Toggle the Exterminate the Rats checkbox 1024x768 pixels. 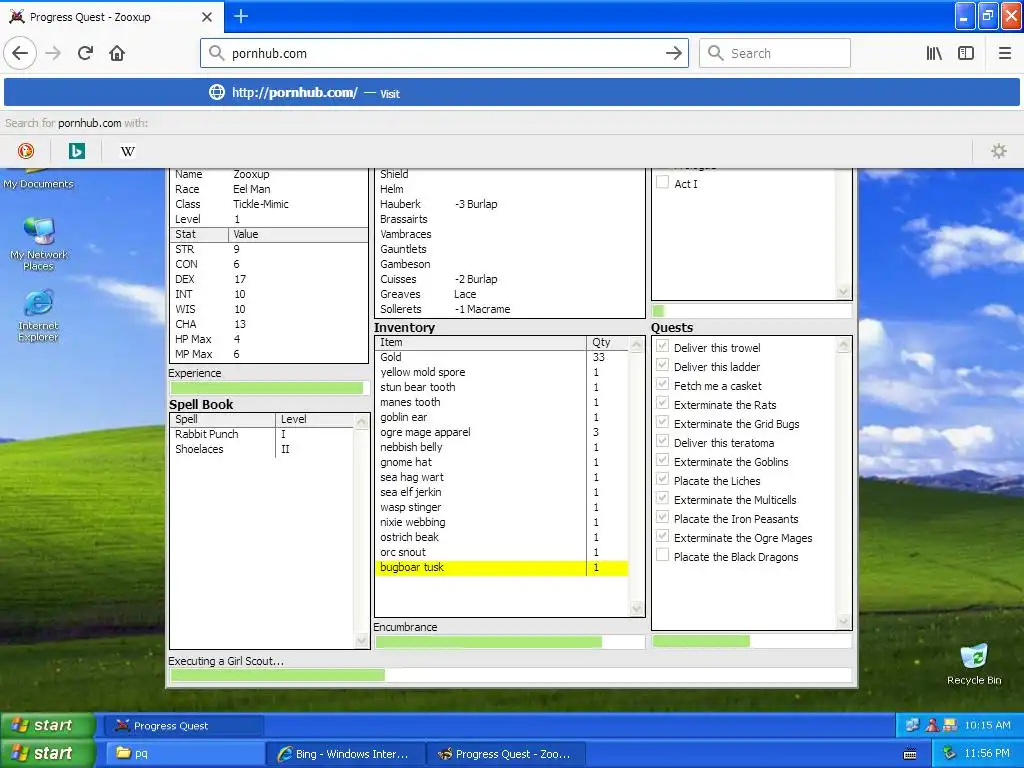point(662,404)
